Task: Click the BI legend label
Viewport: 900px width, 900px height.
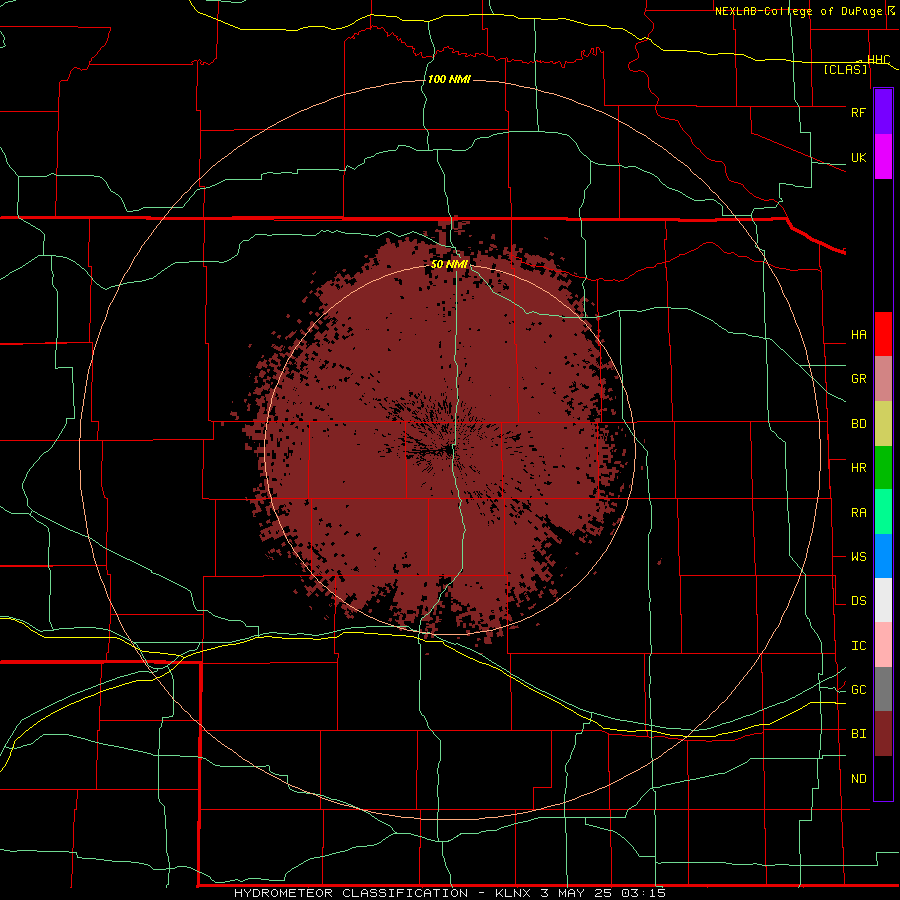Action: tap(858, 734)
